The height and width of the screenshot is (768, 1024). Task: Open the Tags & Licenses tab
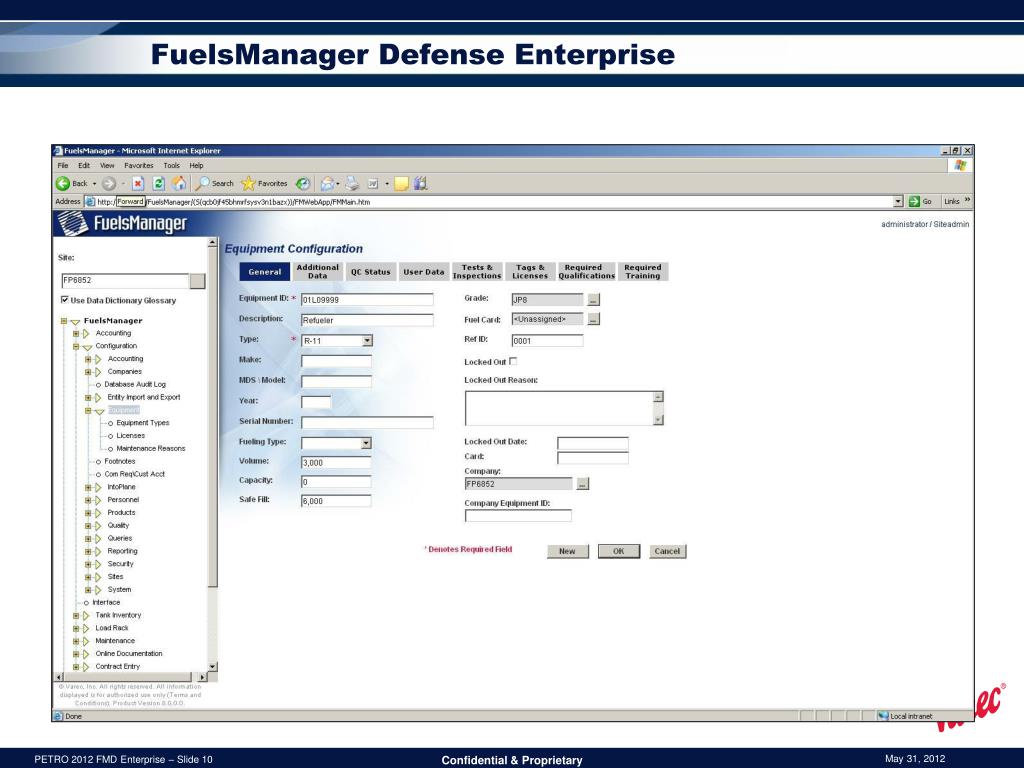tap(530, 272)
